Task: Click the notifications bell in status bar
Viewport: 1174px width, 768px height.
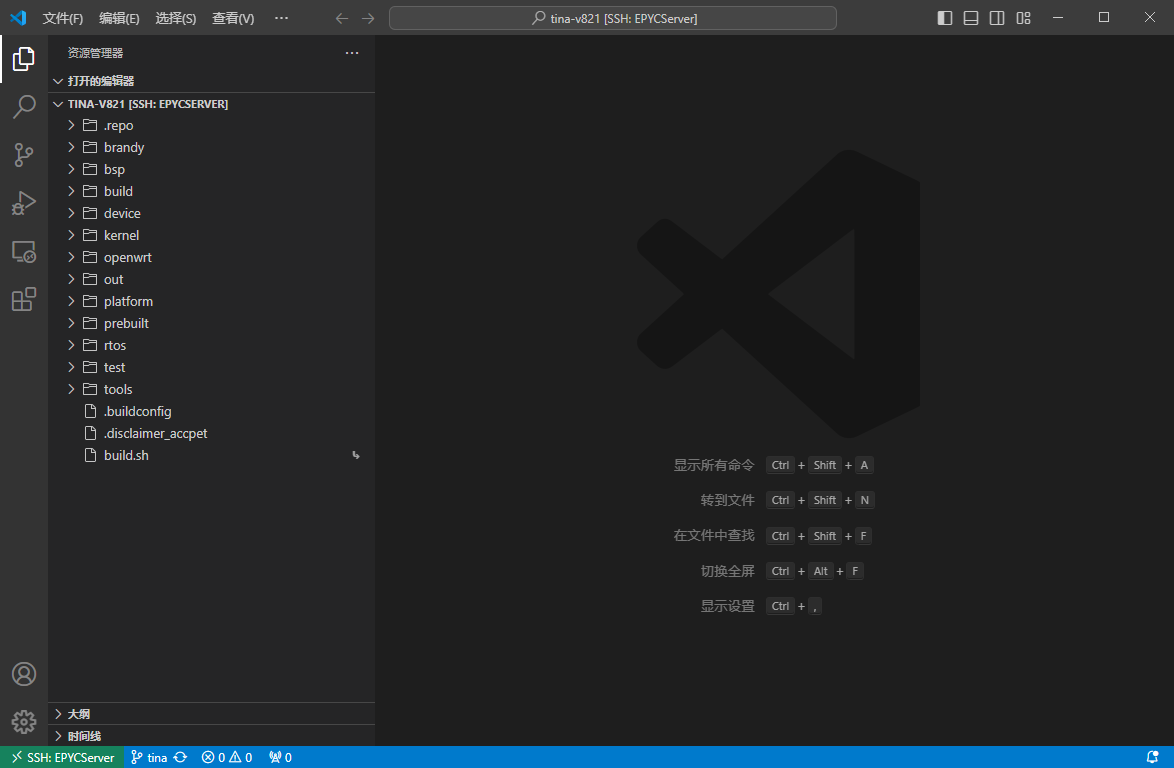Action: click(1152, 758)
